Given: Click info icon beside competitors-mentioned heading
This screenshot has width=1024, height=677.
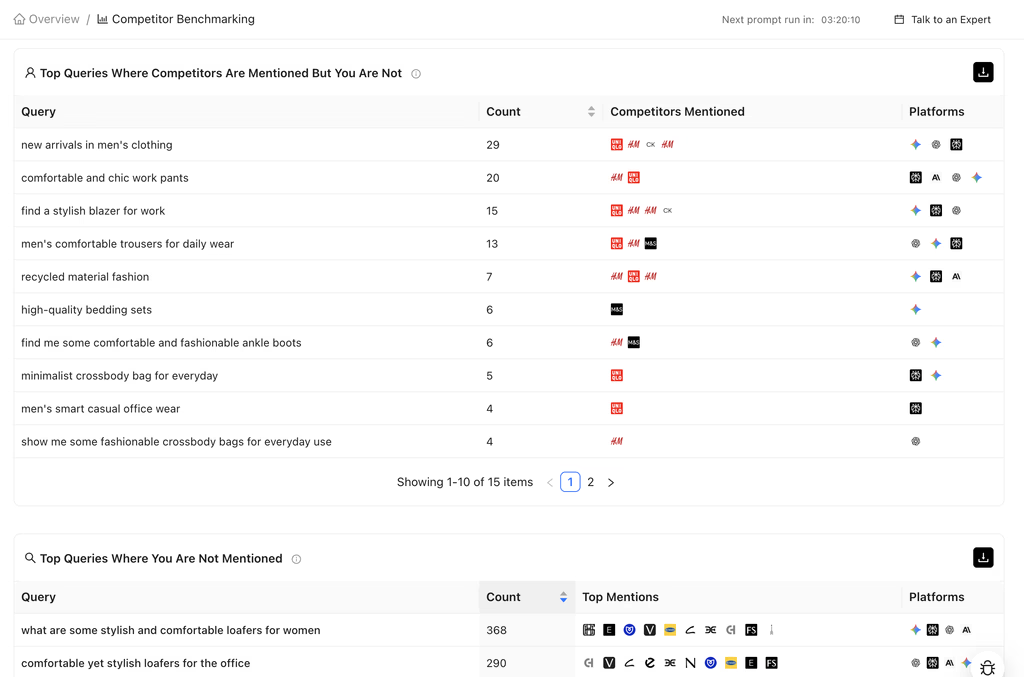Looking at the screenshot, I should pos(416,74).
